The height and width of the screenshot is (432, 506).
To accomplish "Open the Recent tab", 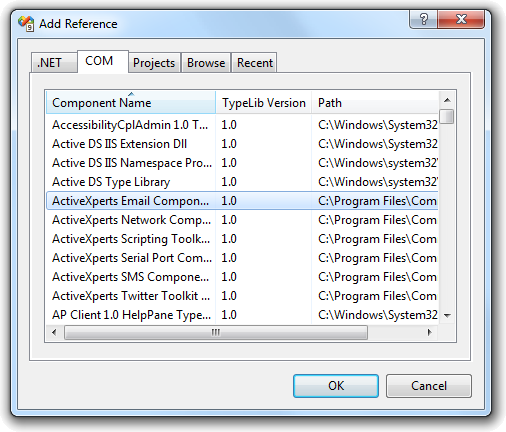I will tap(255, 63).
